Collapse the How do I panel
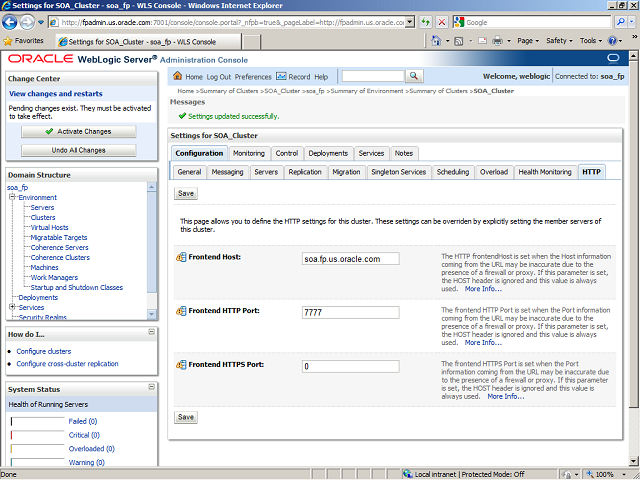The width and height of the screenshot is (640, 480). click(x=151, y=333)
